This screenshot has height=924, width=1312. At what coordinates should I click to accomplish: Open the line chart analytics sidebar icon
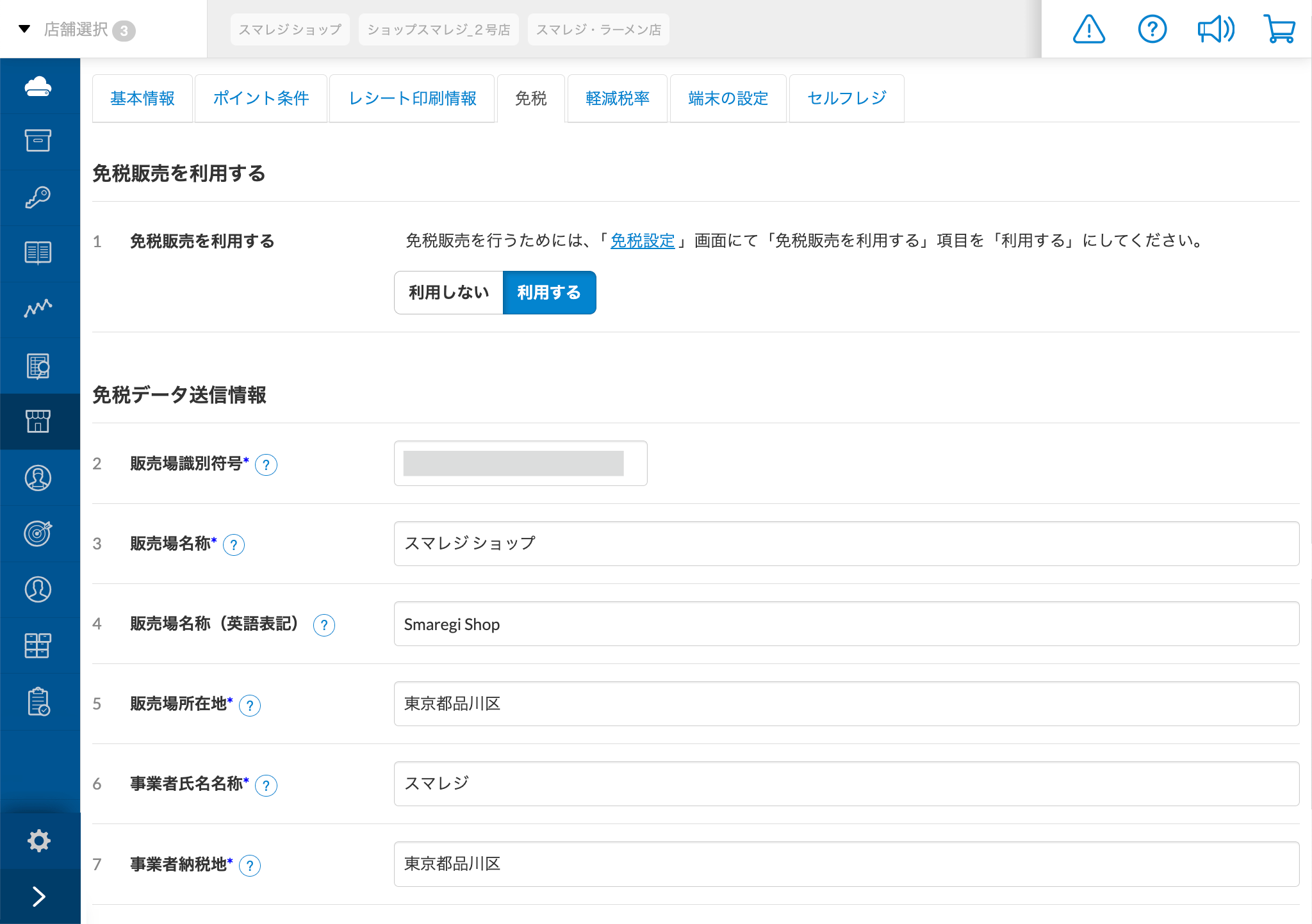tap(38, 309)
